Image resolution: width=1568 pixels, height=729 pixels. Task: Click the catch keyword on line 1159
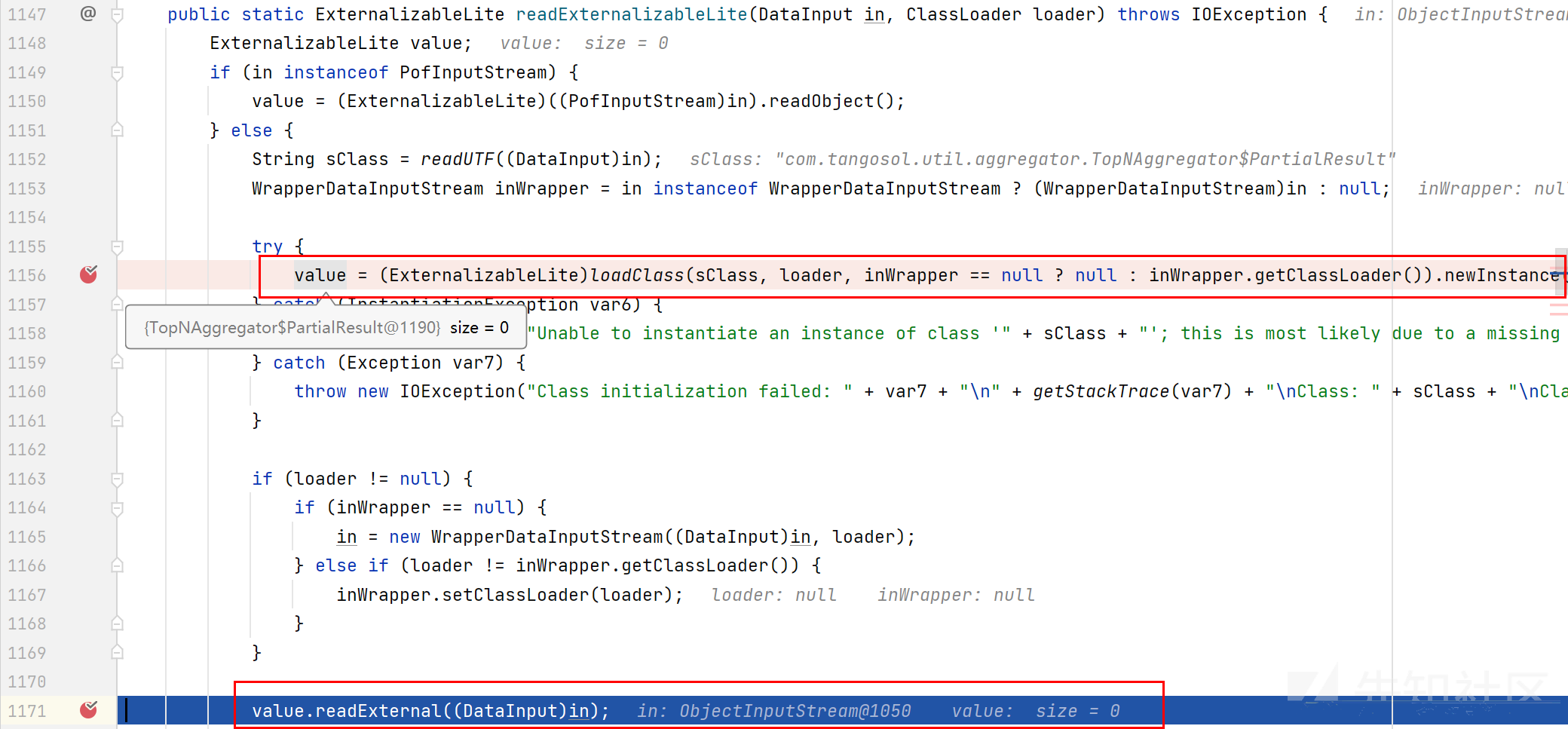click(x=299, y=363)
